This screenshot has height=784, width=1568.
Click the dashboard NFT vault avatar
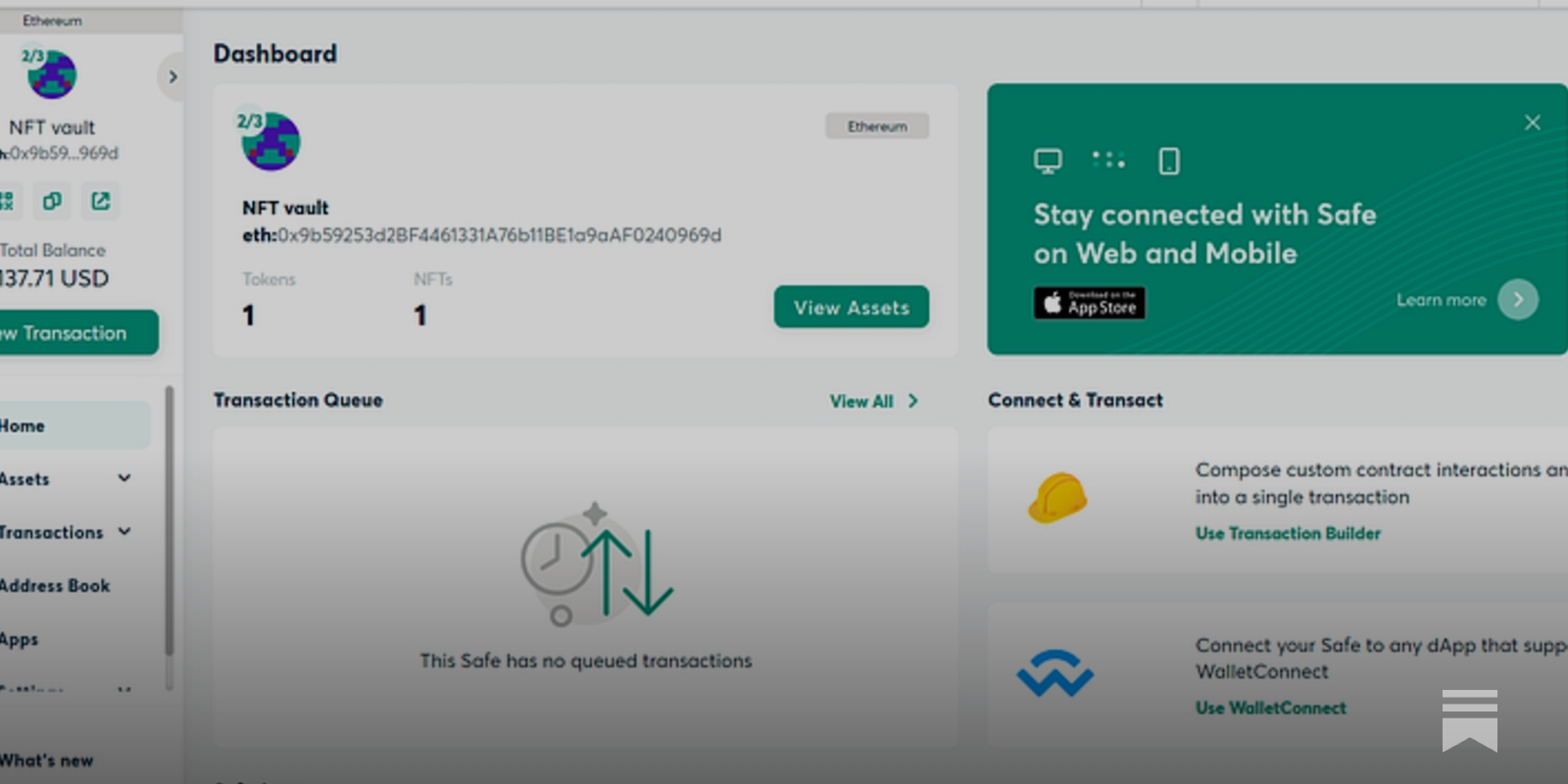269,139
